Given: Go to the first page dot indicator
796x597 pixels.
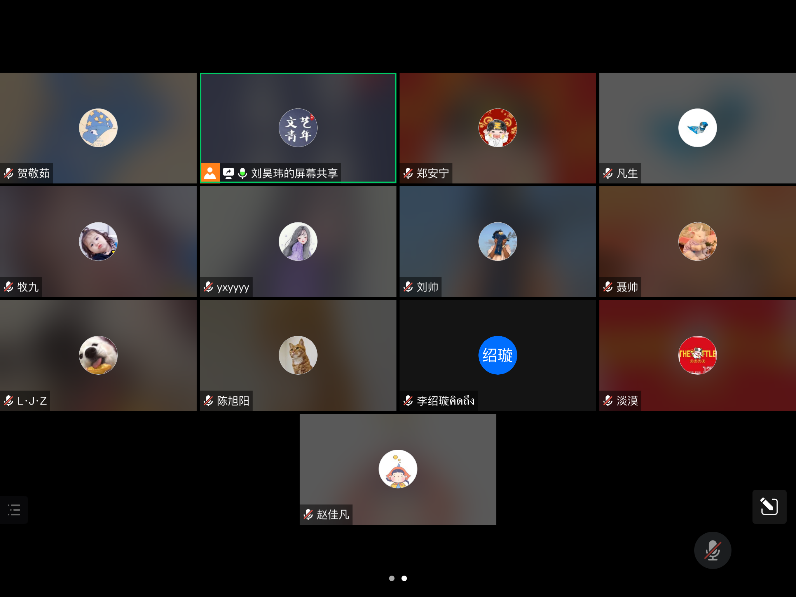Looking at the screenshot, I should pos(391,578).
